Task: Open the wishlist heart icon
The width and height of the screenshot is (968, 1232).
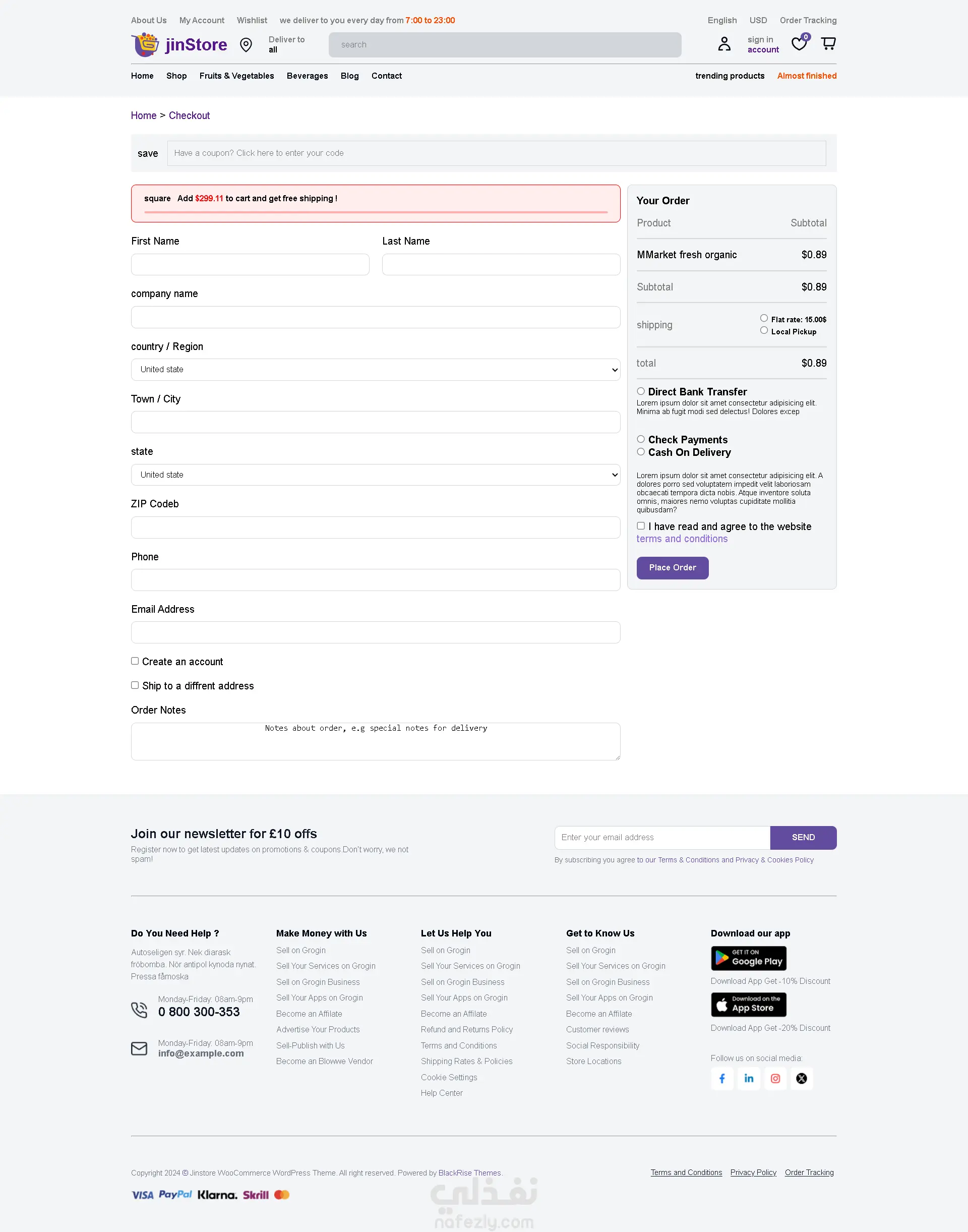Action: (799, 44)
